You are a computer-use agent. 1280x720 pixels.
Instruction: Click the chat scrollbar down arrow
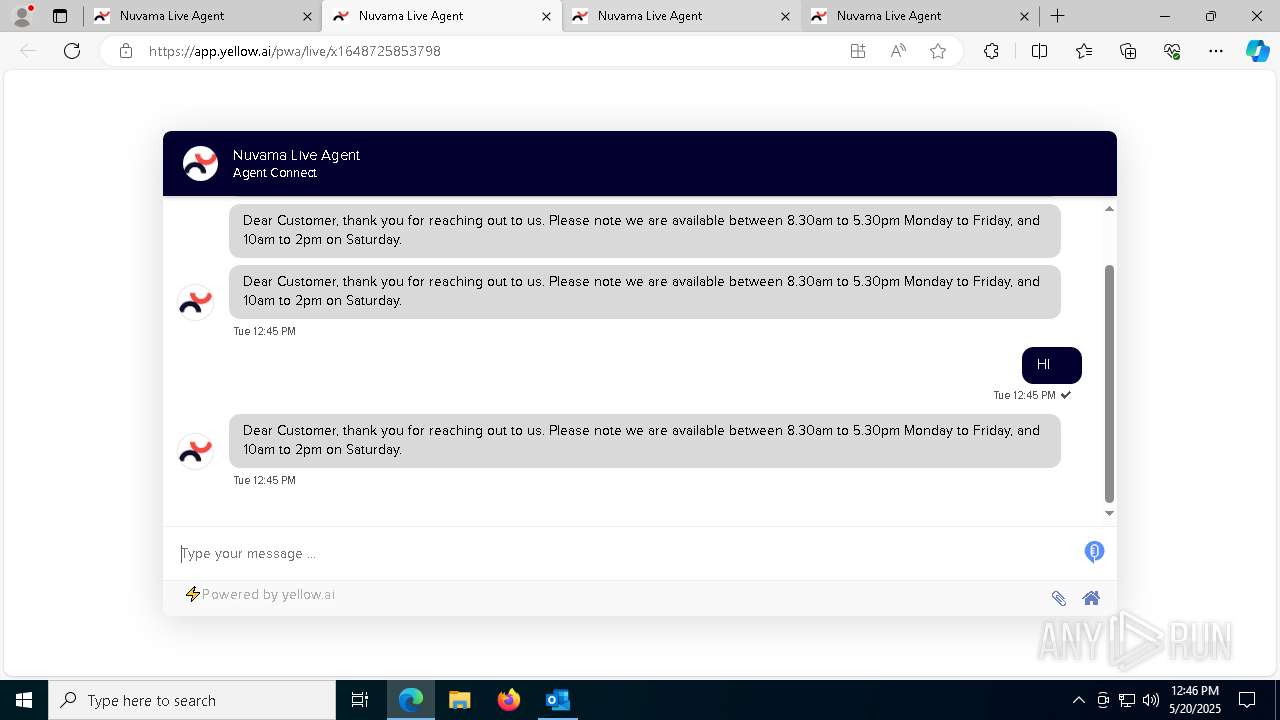1109,513
